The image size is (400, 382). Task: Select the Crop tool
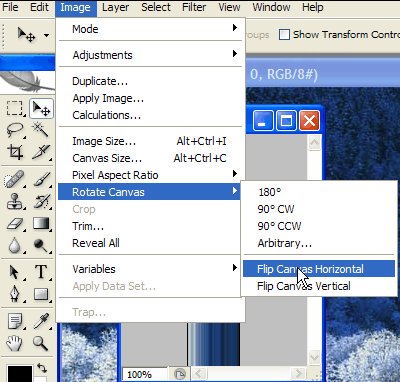(x=15, y=152)
